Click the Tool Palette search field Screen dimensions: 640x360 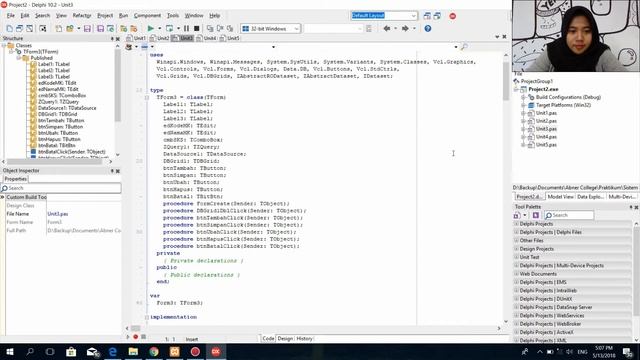pyautogui.click(x=569, y=215)
